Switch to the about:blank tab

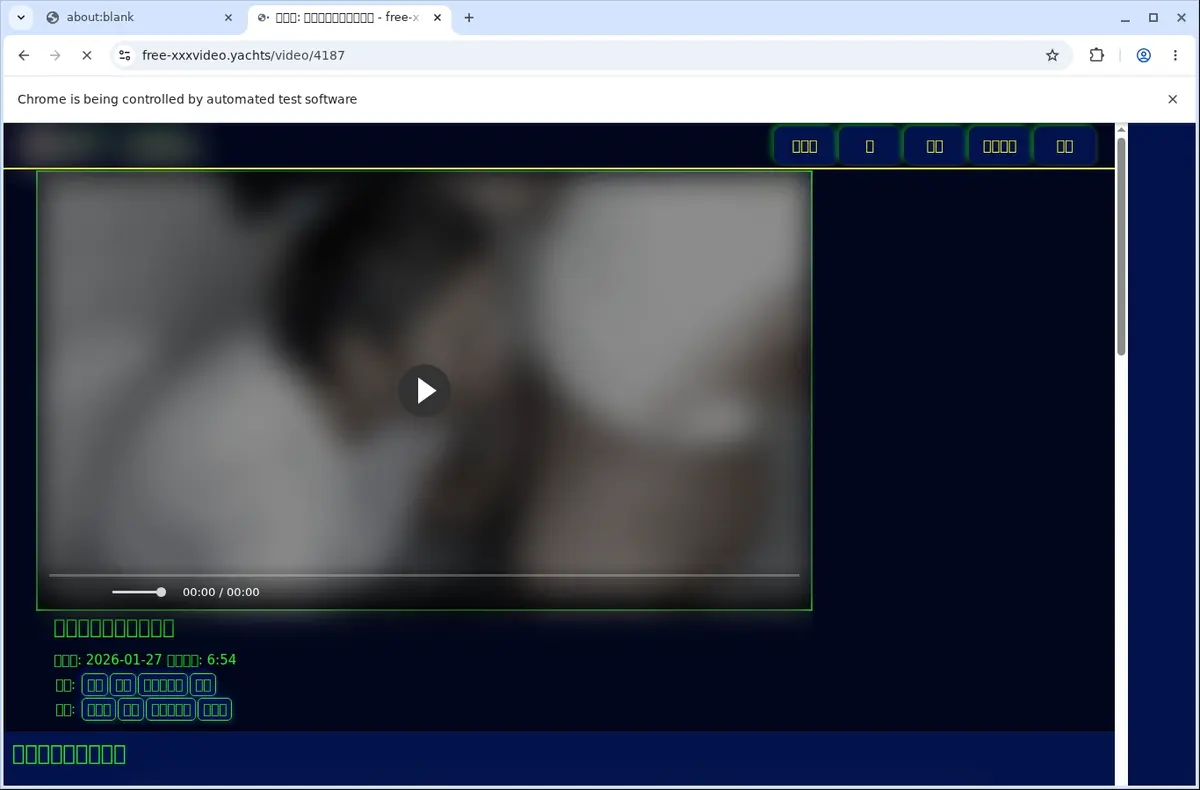pos(140,17)
